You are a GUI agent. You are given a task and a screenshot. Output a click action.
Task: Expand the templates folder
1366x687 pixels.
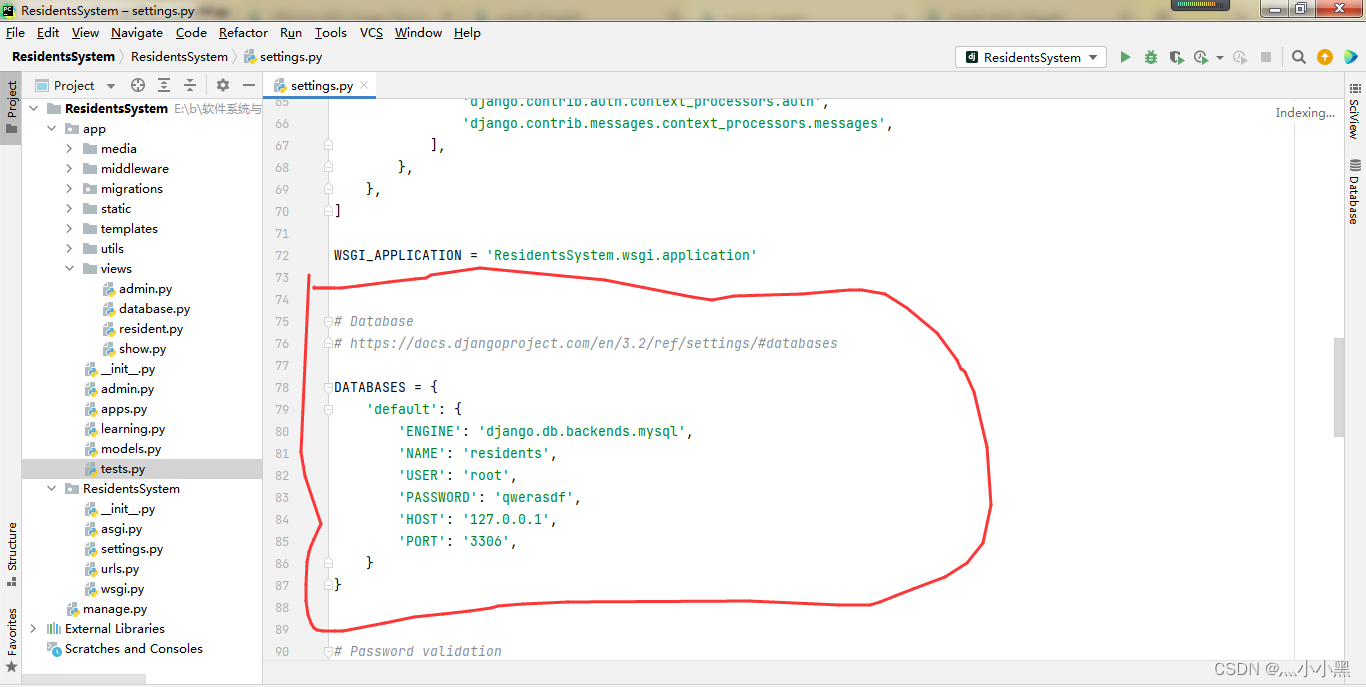click(x=69, y=228)
